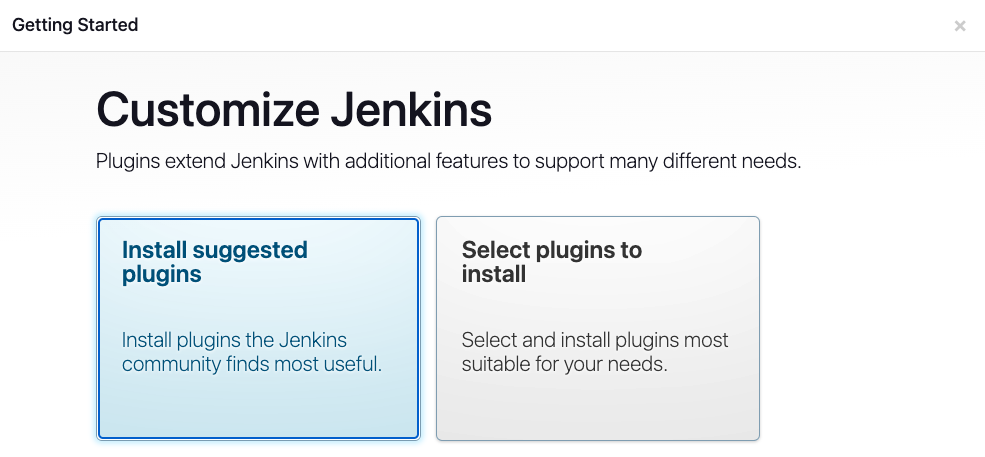Click the 'Plugins extend Jenkins' subtitle sentence
This screenshot has height=457, width=985.
click(x=448, y=161)
